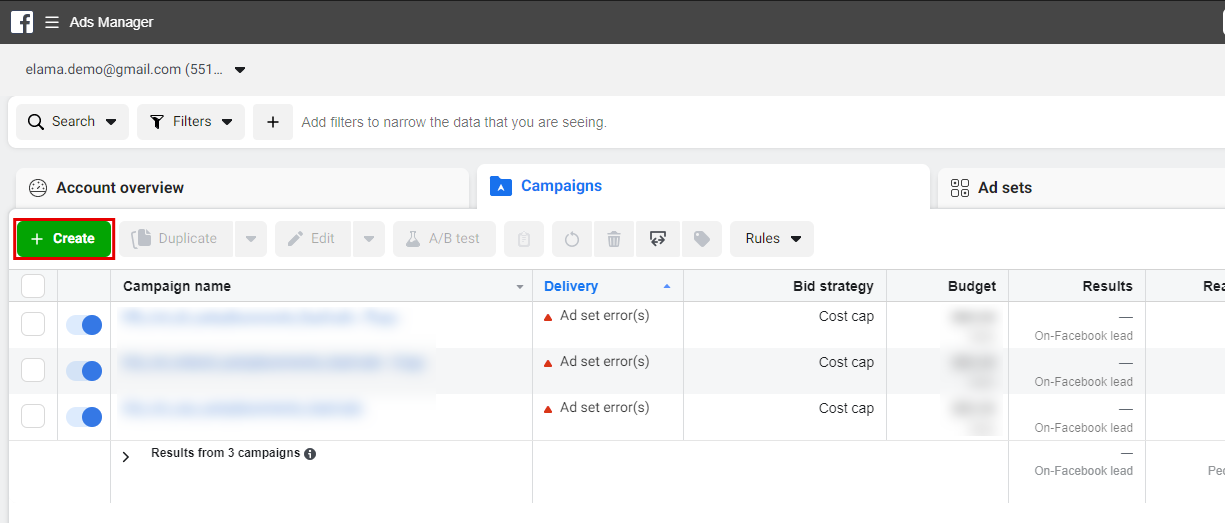
Task: Expand the Duplicate options arrow
Action: pyautogui.click(x=251, y=239)
